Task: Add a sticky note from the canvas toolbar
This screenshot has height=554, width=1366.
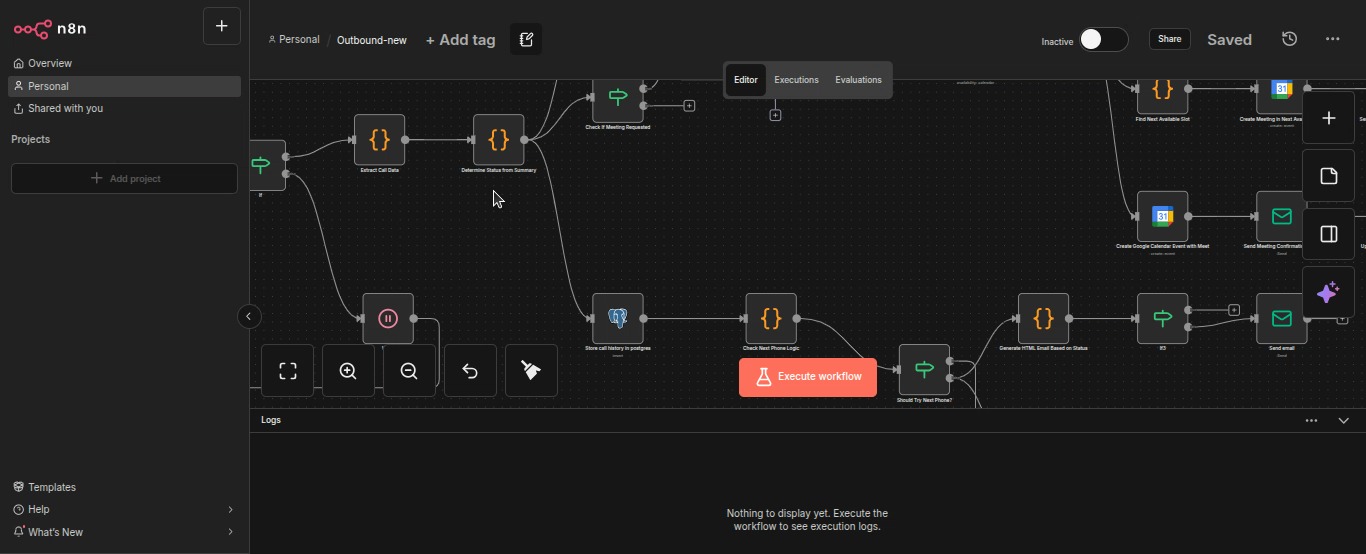Action: point(1328,176)
